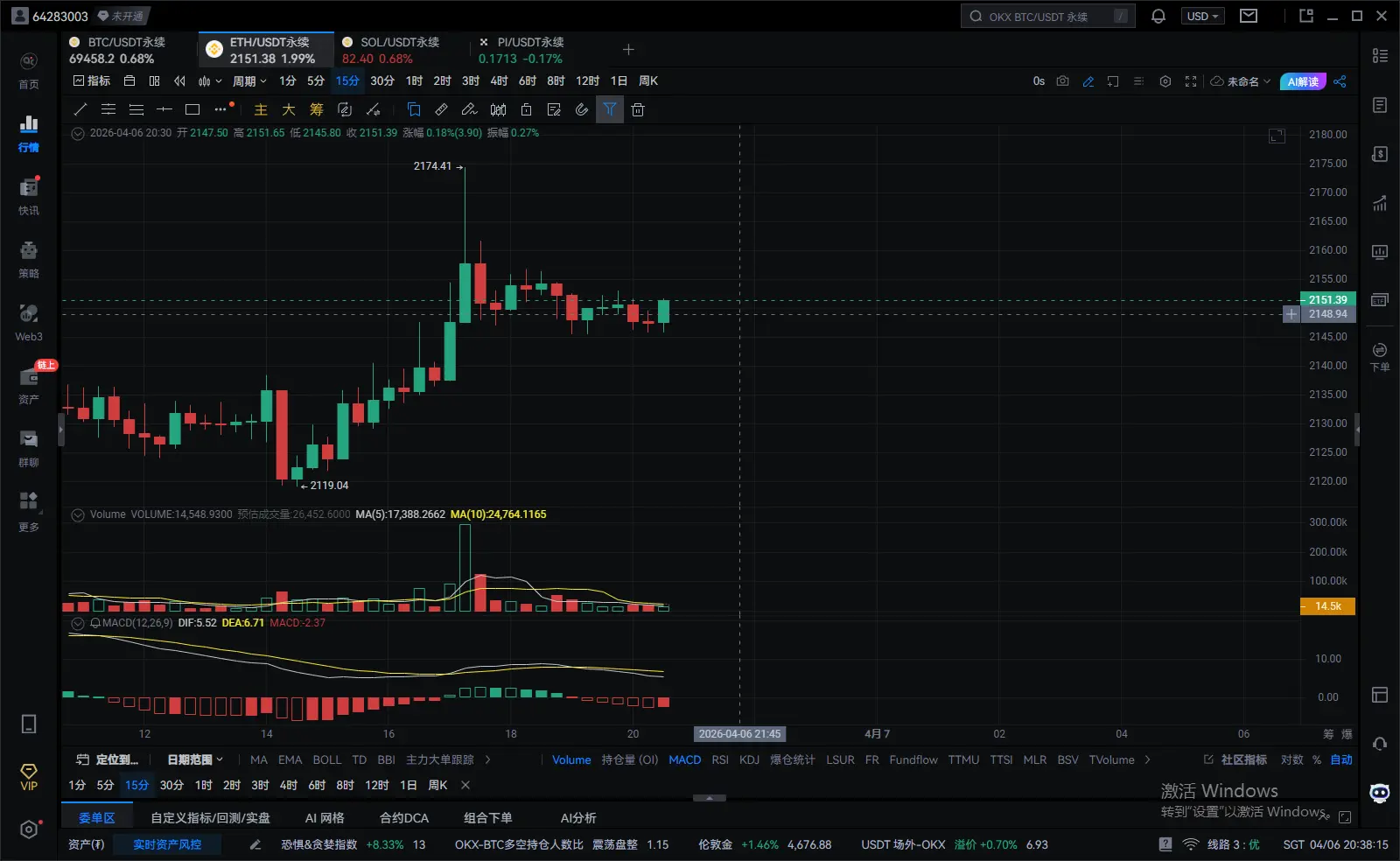This screenshot has height=861, width=1400.
Task: Open the 社区指标 community indicators link
Action: 1235,759
